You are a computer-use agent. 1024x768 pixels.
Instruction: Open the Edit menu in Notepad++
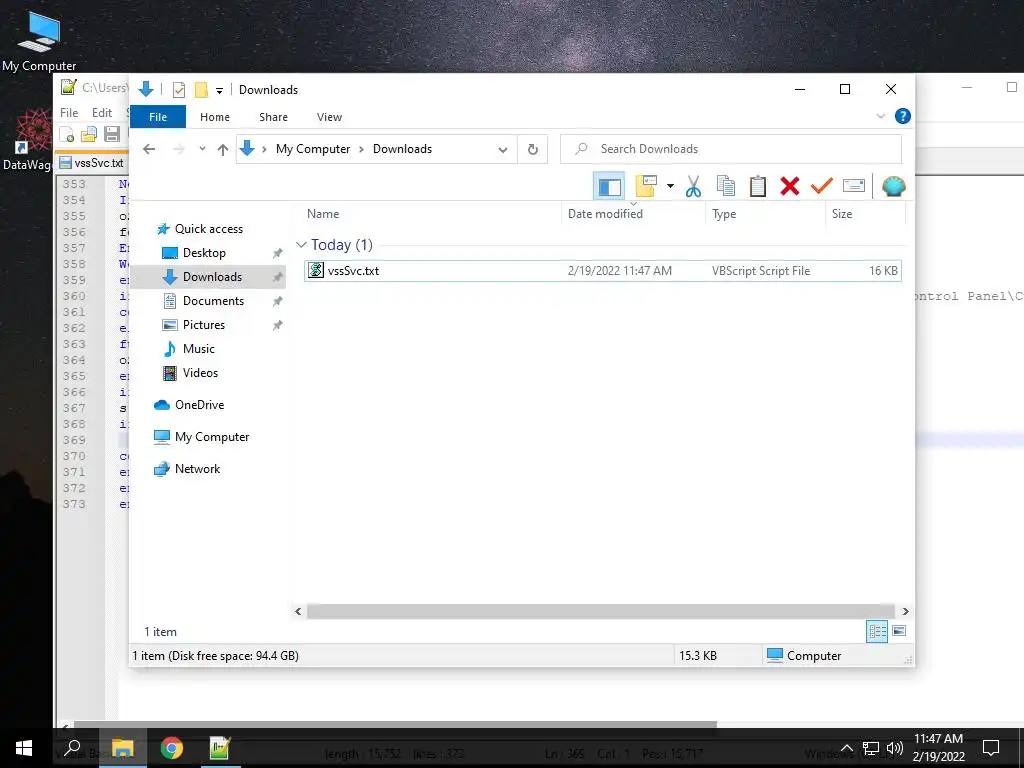coord(101,112)
